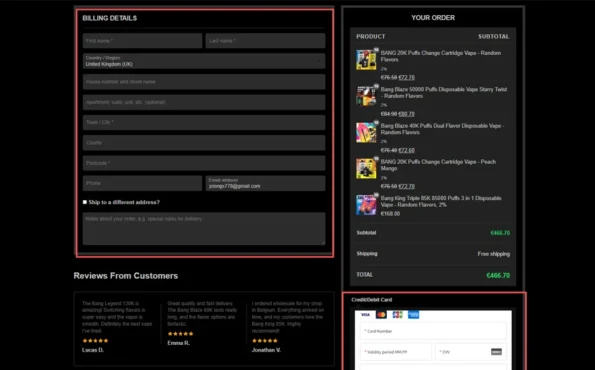Click the American Express card icon
The height and width of the screenshot is (370, 595).
[414, 315]
